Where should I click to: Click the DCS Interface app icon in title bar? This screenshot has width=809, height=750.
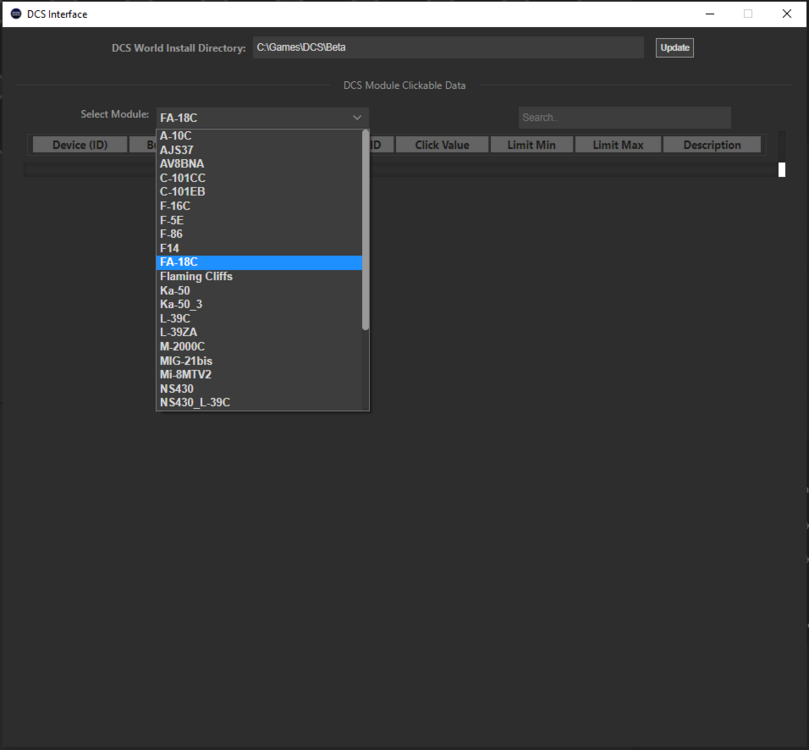pos(16,14)
